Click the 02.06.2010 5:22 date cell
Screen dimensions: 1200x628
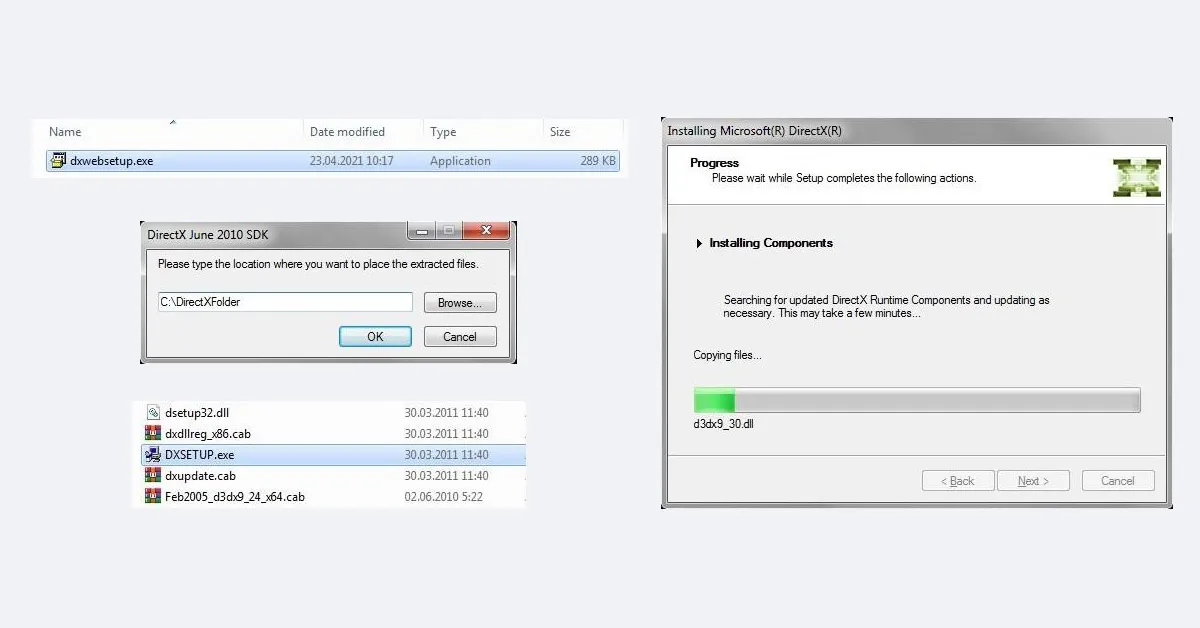(443, 497)
